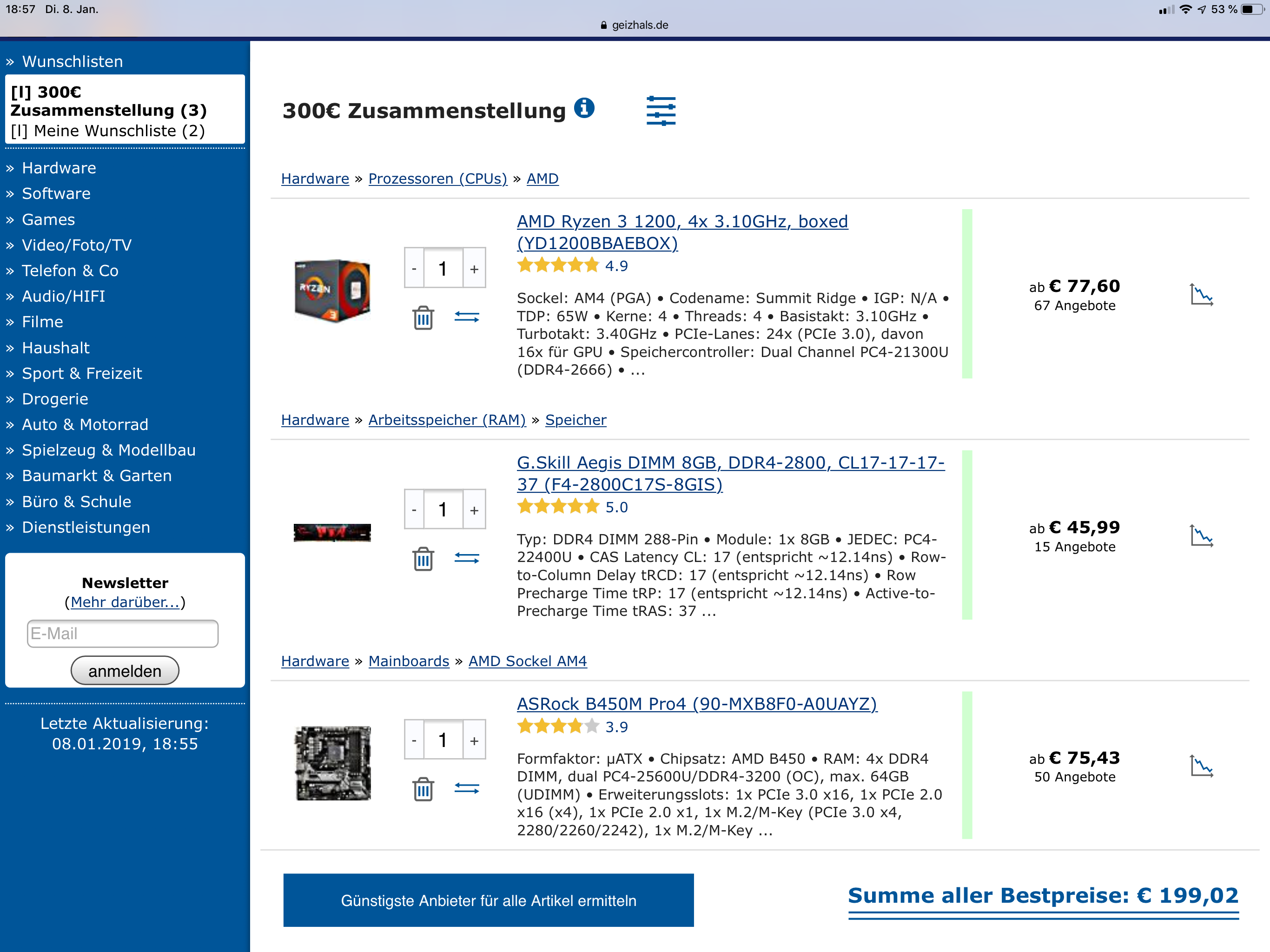Remove ASRock B450M Pro4 with trash icon
1270x952 pixels.
pyautogui.click(x=423, y=789)
